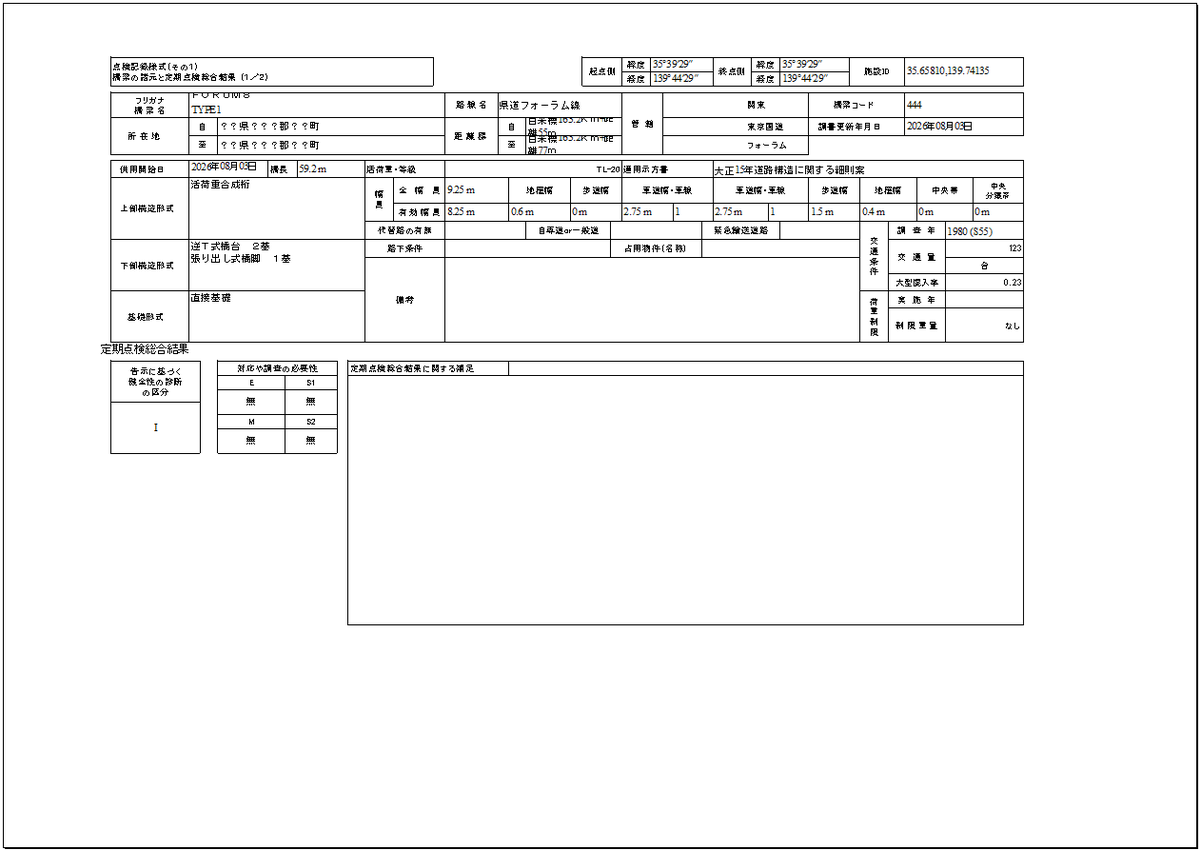
Task: Click the 距離標 label cell
Action: pos(470,135)
